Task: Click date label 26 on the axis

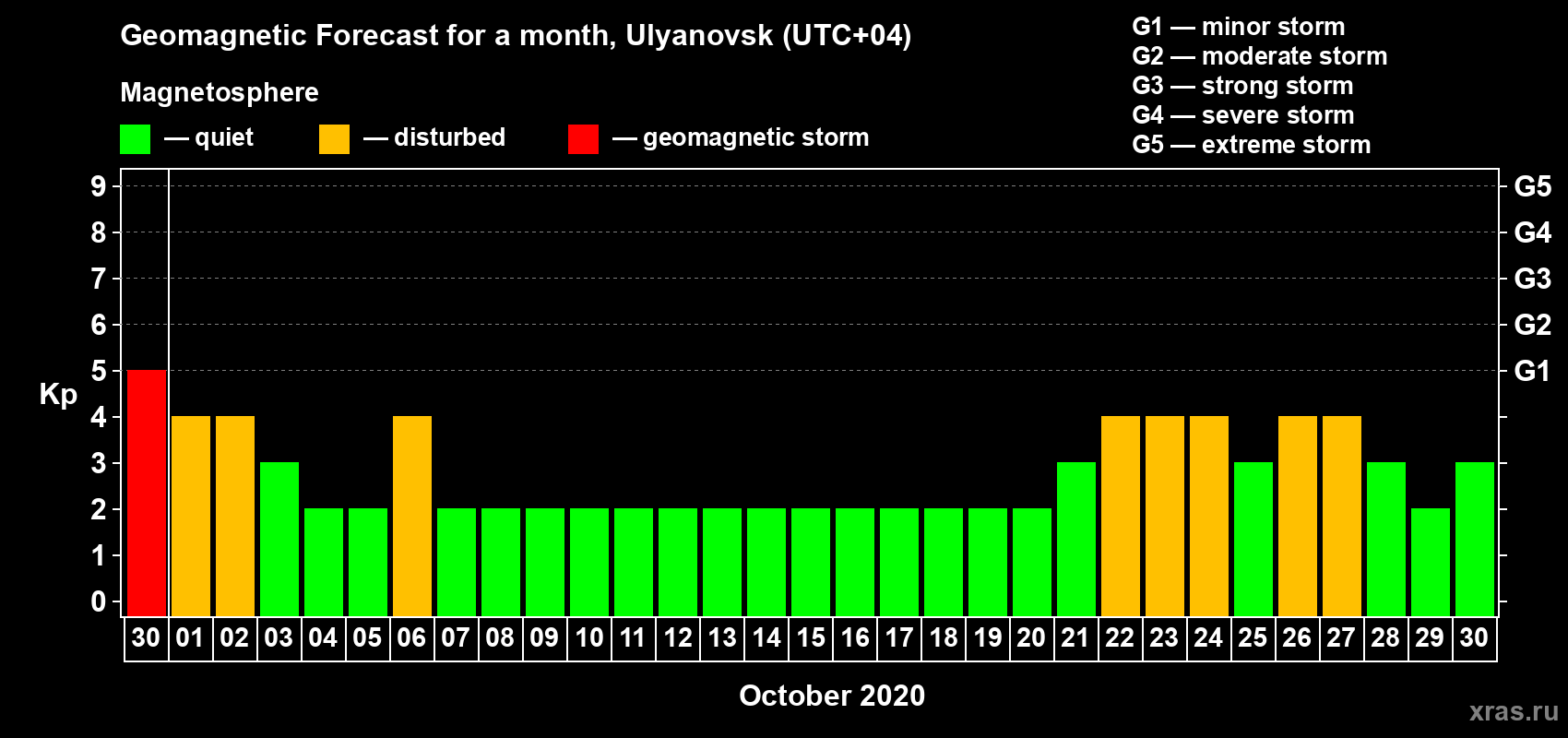Action: click(x=1297, y=638)
